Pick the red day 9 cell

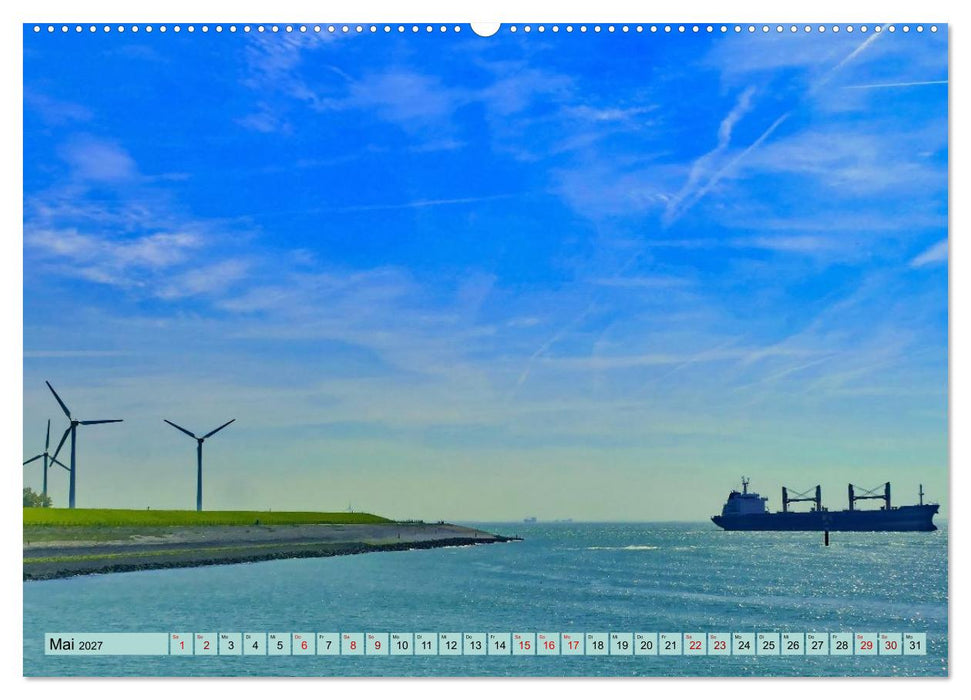(377, 644)
